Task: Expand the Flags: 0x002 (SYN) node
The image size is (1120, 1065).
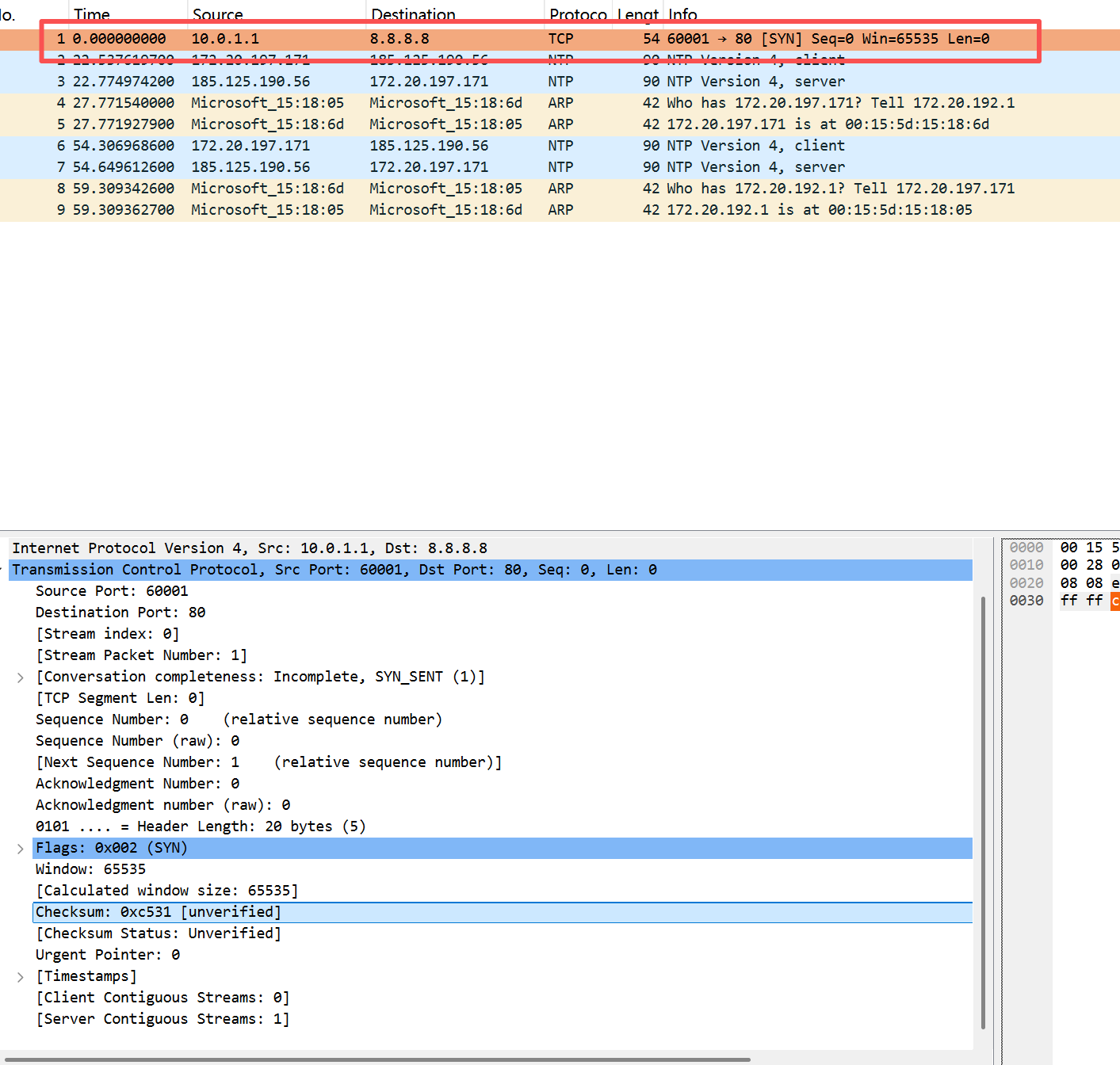Action: pyautogui.click(x=21, y=849)
